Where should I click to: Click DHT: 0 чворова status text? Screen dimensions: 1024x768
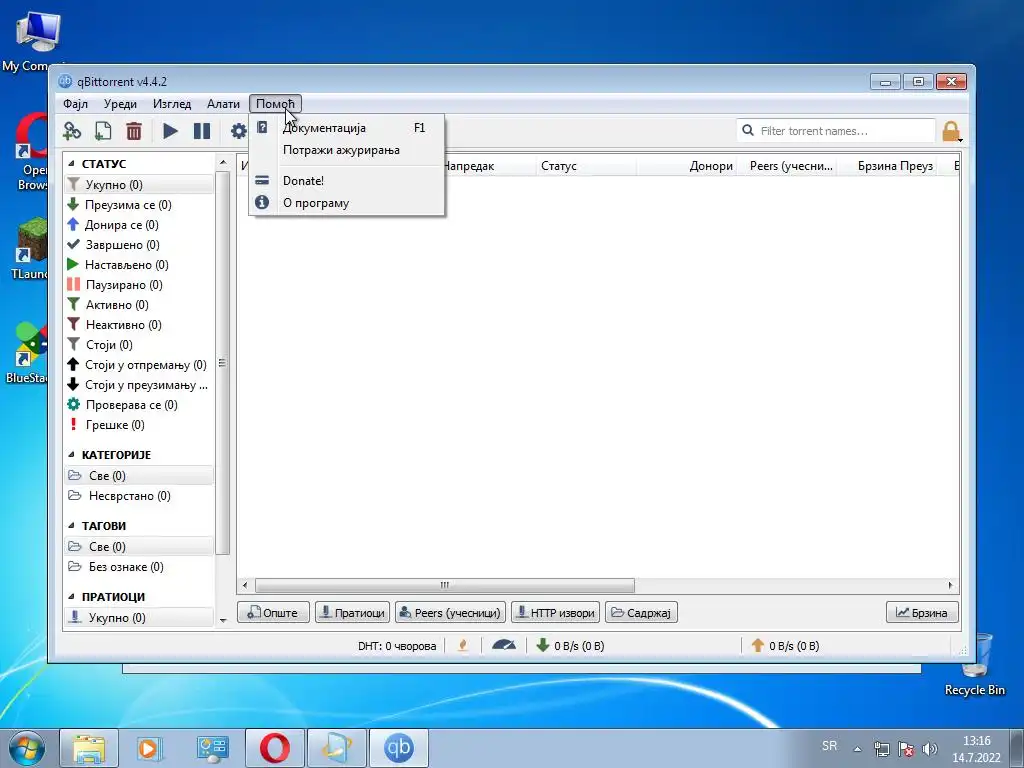coord(397,646)
